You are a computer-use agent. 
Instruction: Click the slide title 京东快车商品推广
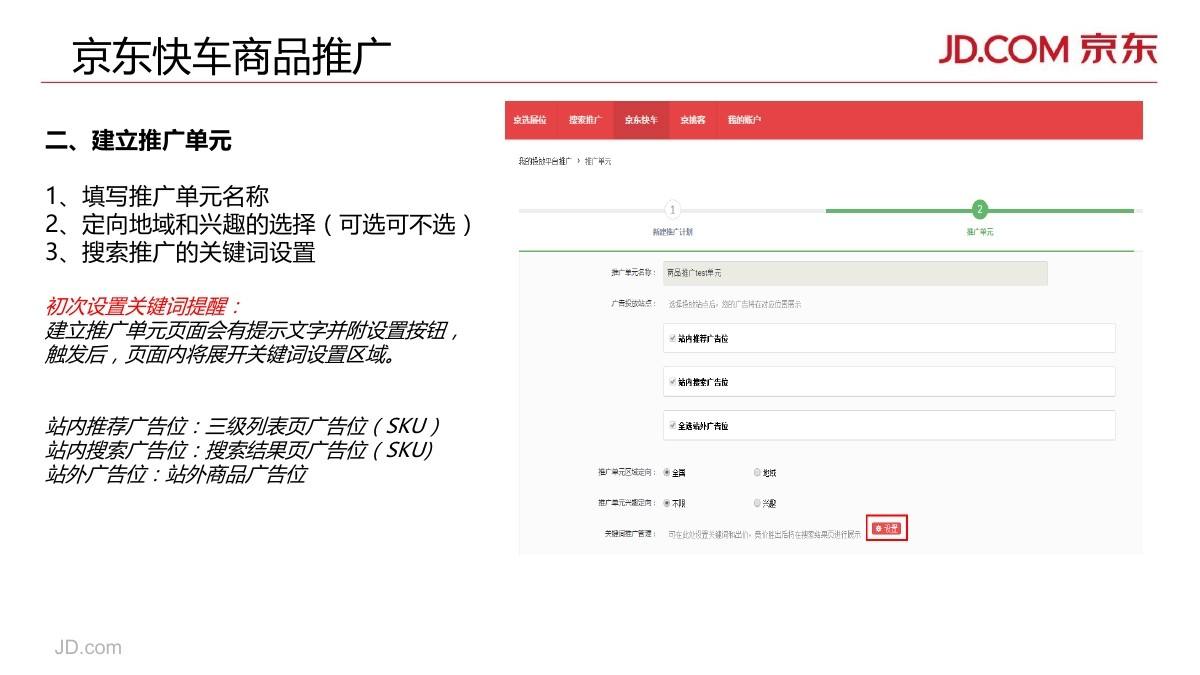click(x=231, y=56)
